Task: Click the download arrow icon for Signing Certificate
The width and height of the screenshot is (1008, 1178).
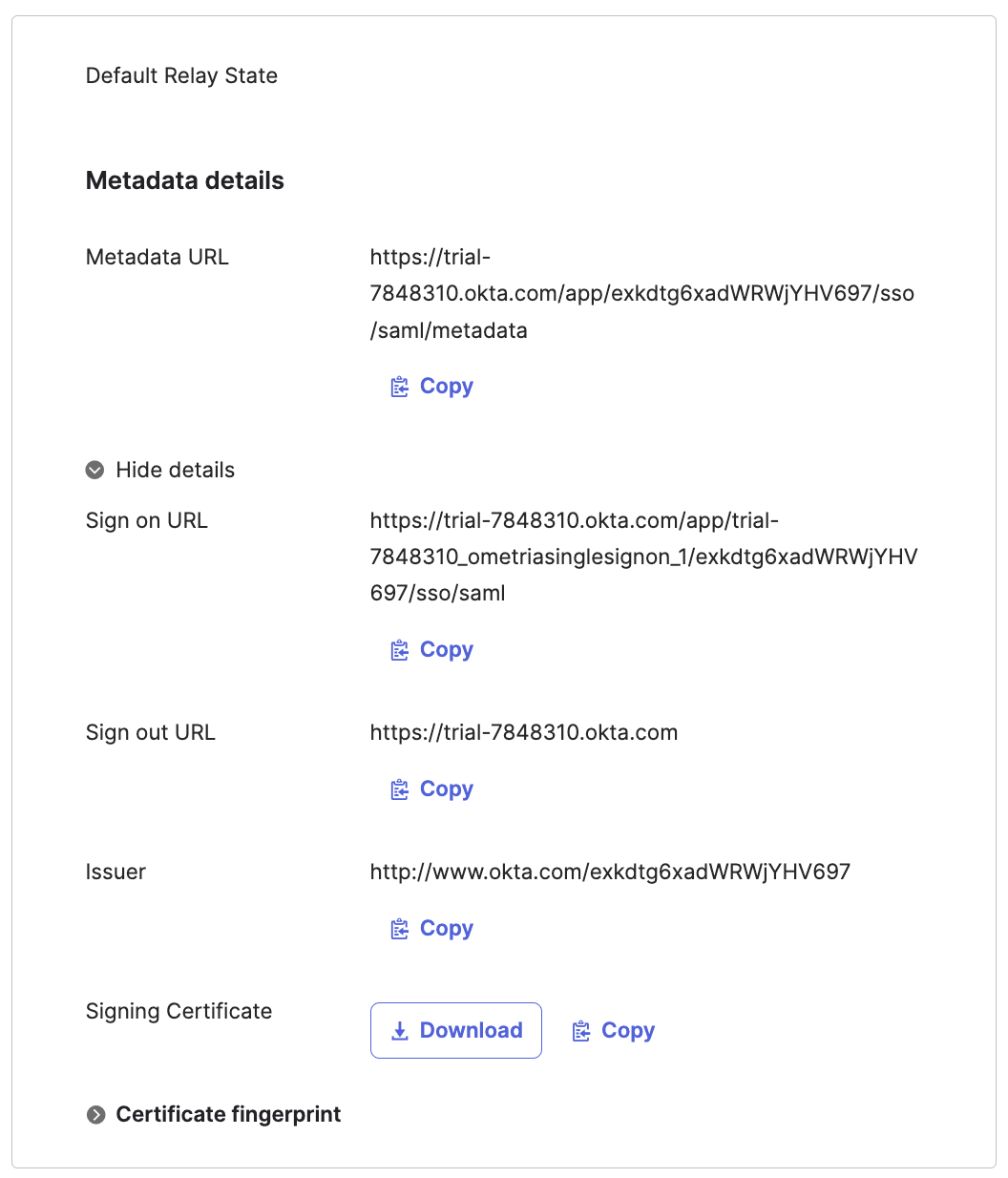Action: (401, 1031)
